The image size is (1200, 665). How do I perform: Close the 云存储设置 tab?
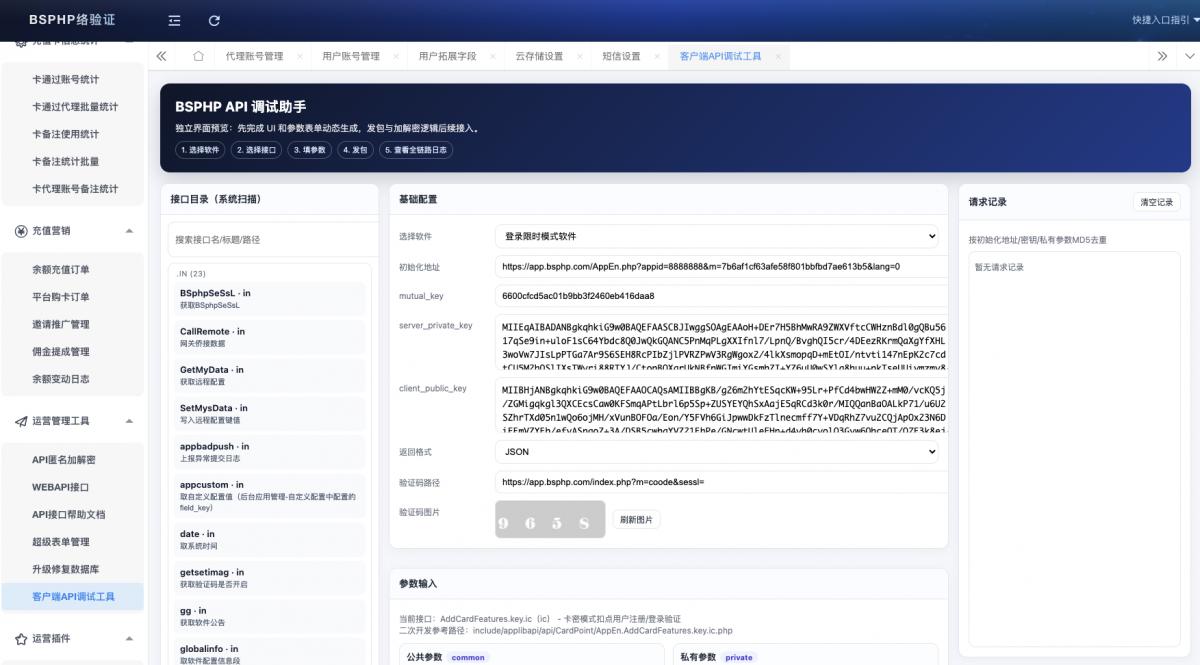tap(580, 57)
